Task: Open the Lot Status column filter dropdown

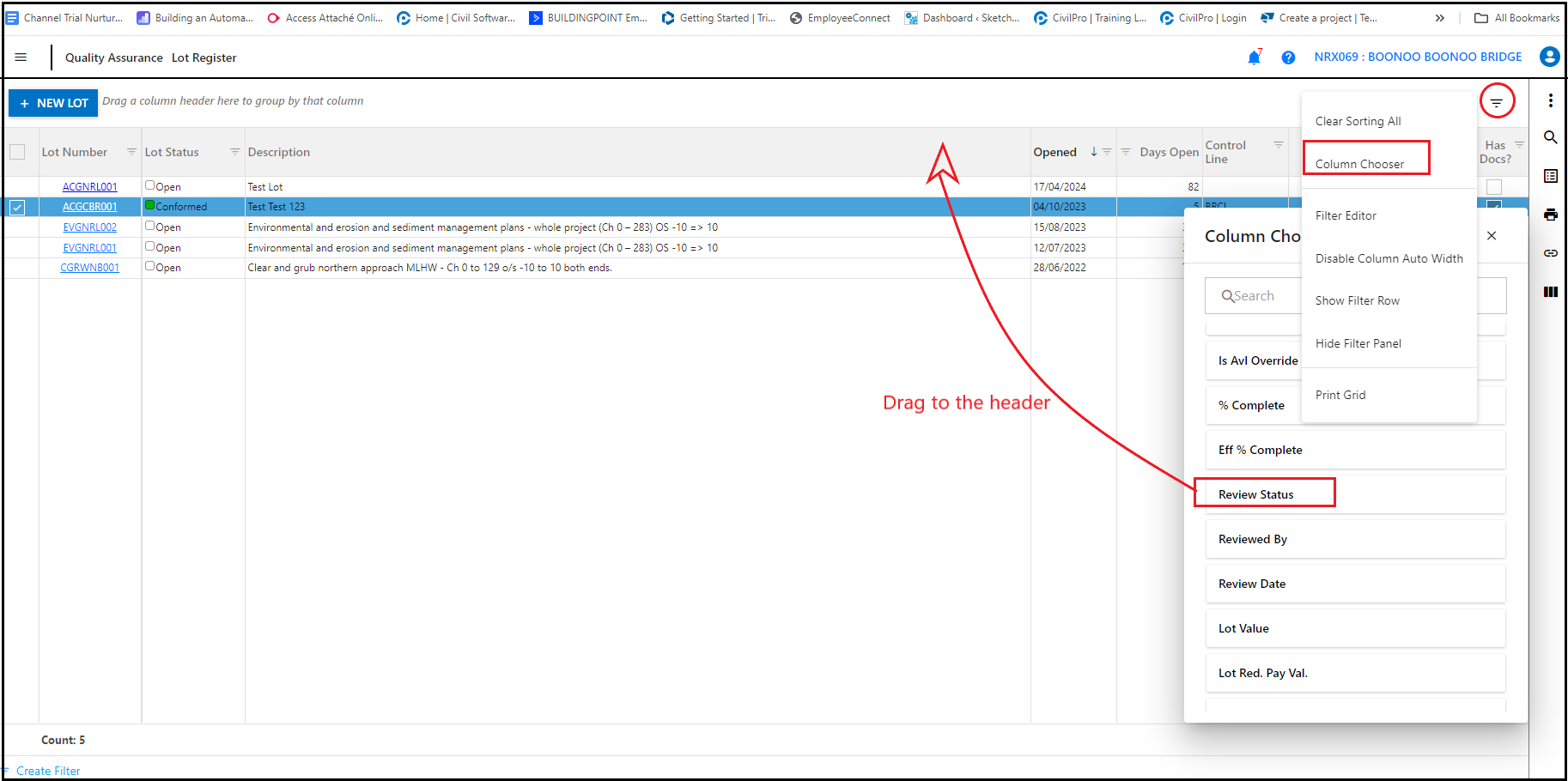Action: [x=234, y=151]
